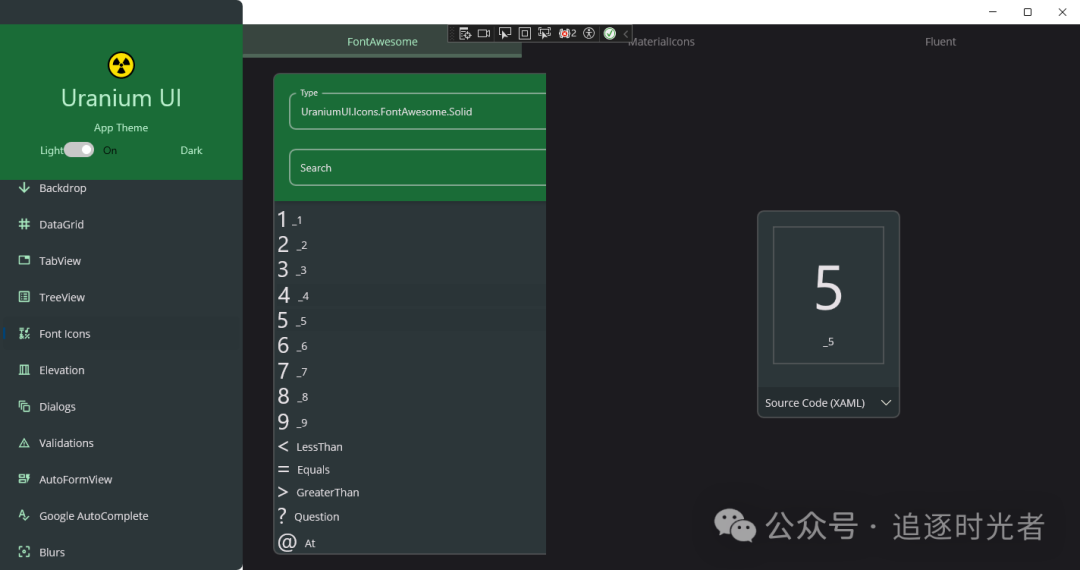Select Font Icons in sidebar
The image size is (1080, 570).
click(x=121, y=334)
